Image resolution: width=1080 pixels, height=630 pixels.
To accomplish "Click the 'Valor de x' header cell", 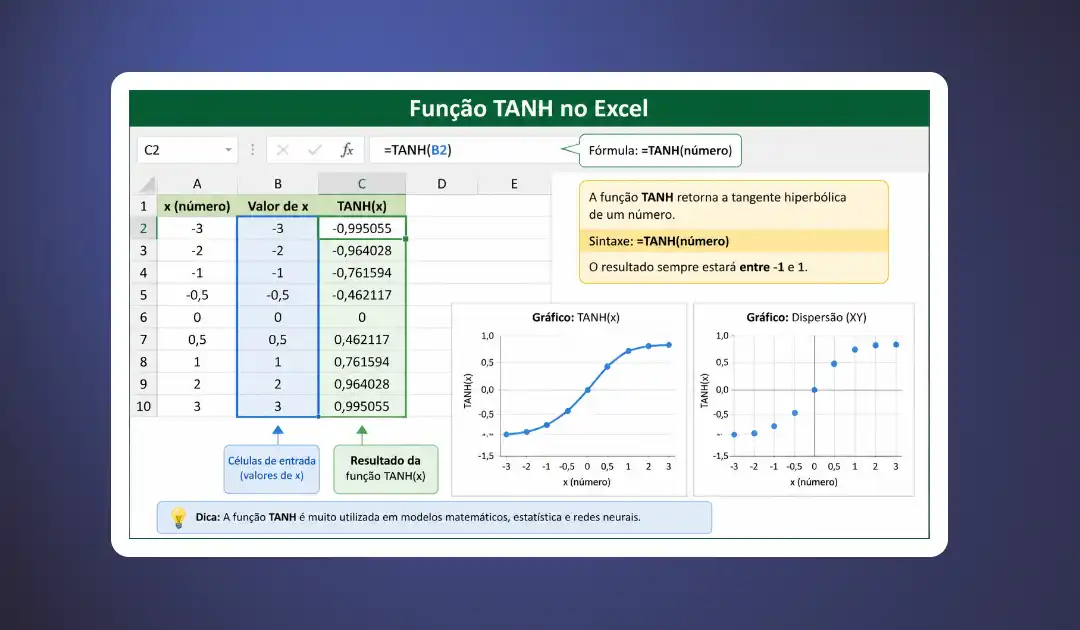I will point(278,206).
